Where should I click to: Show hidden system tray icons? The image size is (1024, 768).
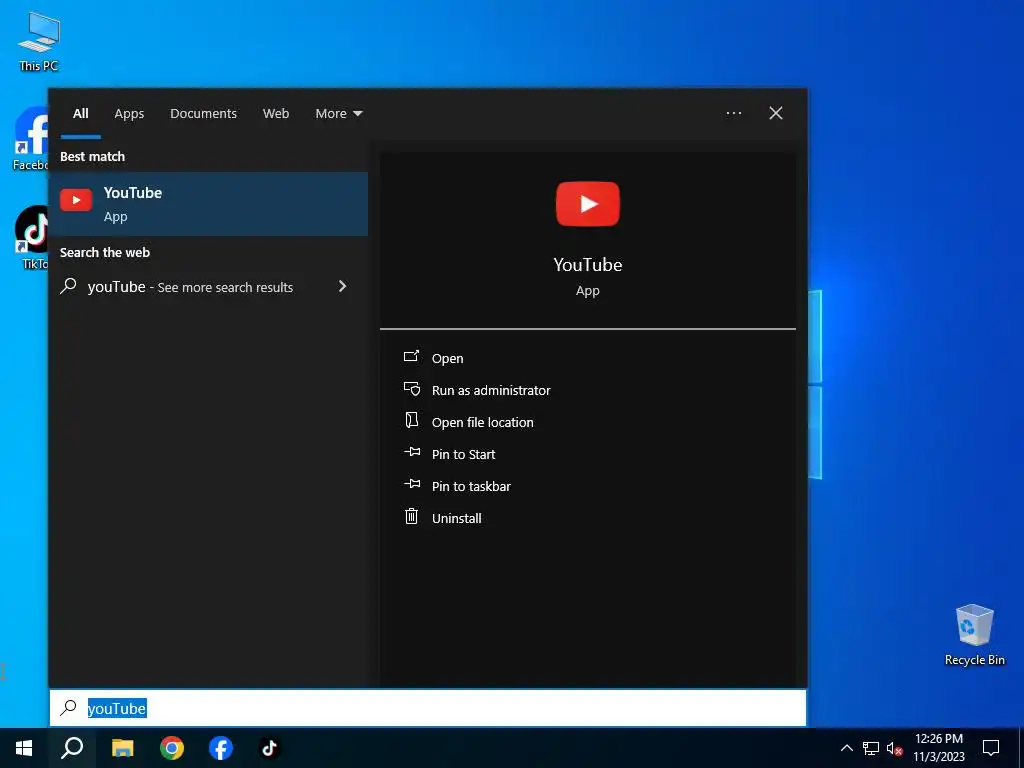pos(846,748)
